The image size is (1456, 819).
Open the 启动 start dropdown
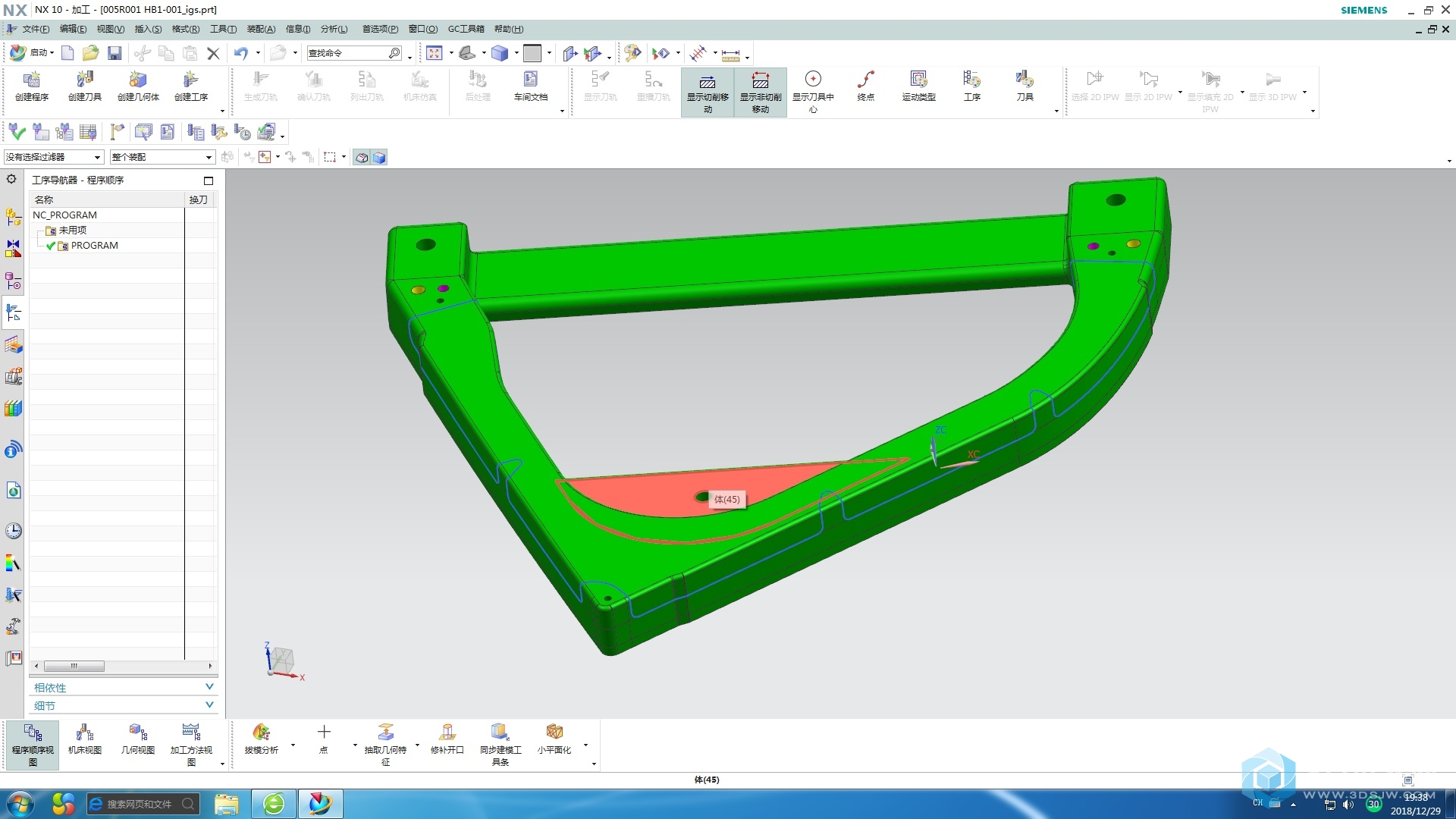click(x=32, y=53)
